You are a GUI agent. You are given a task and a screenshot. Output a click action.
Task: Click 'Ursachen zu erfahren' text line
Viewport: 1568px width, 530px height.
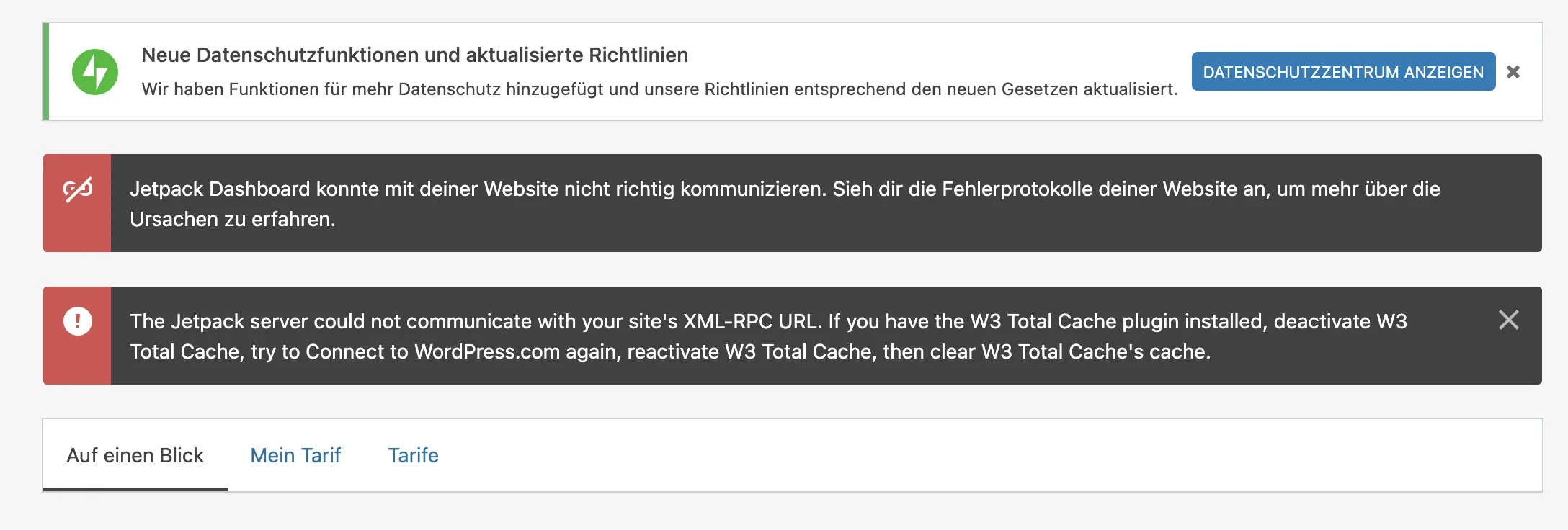[x=233, y=219]
